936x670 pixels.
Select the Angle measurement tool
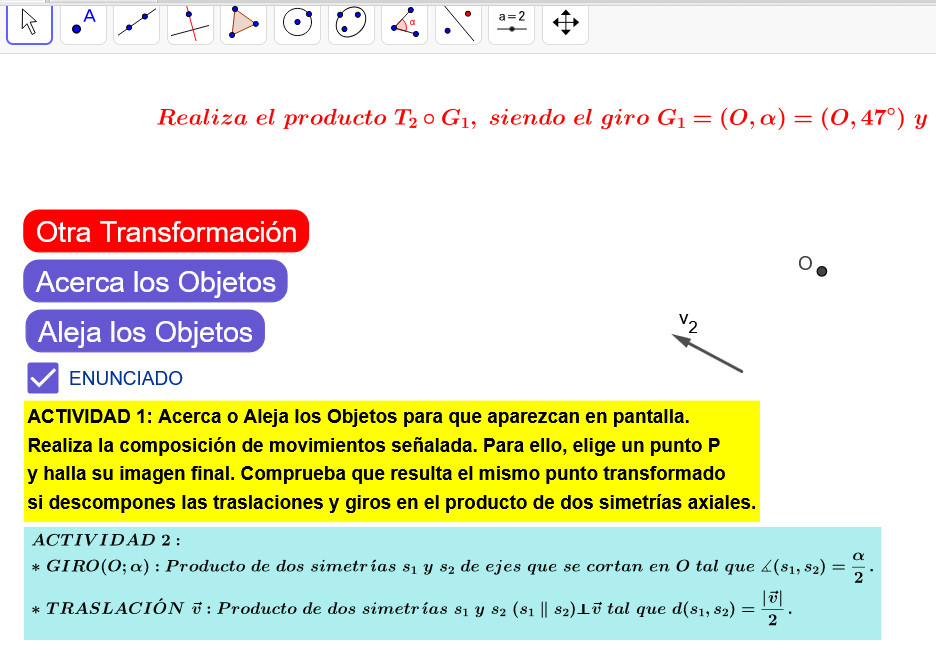[404, 24]
